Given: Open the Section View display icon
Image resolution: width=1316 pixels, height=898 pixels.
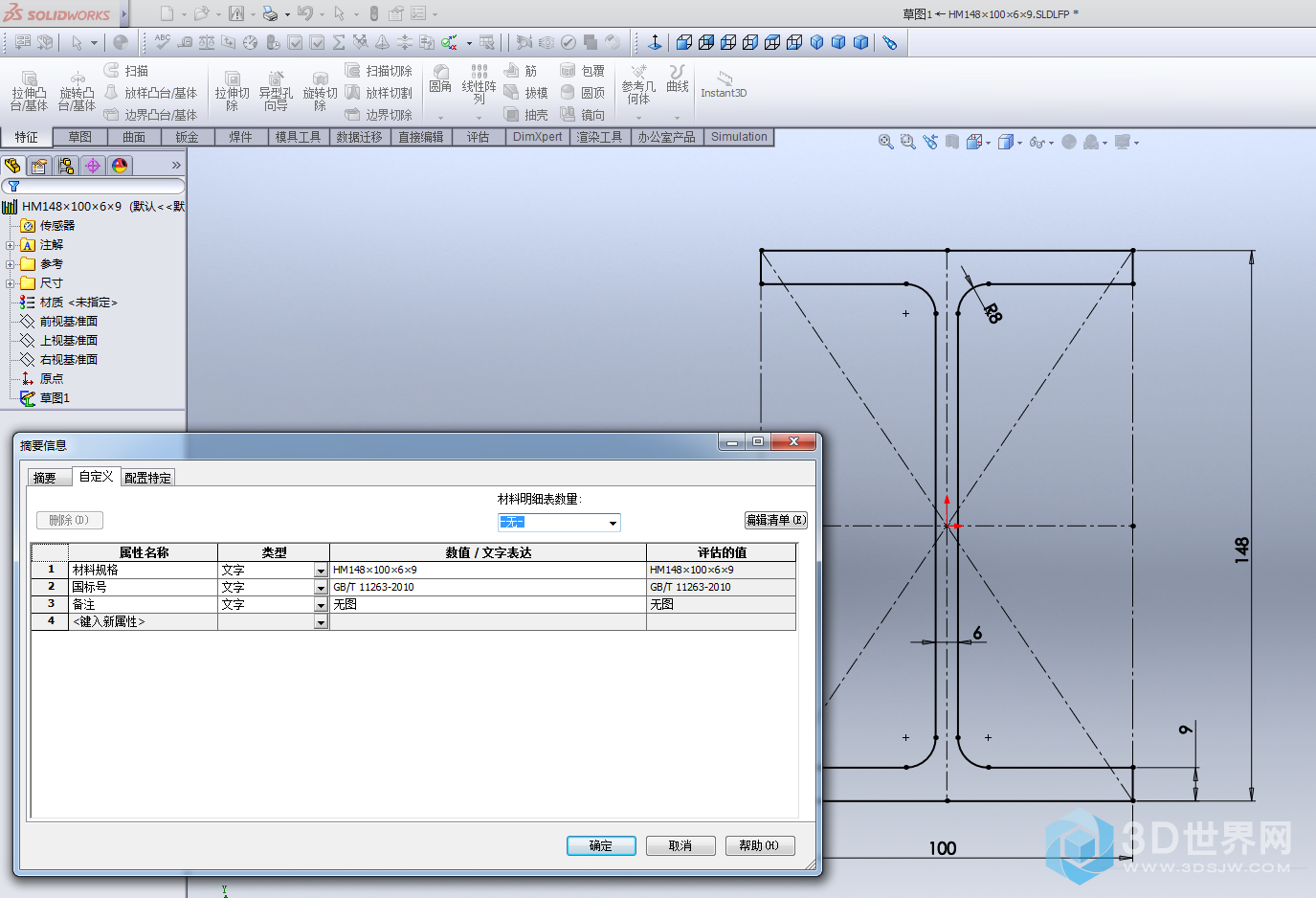Looking at the screenshot, I should click(952, 142).
